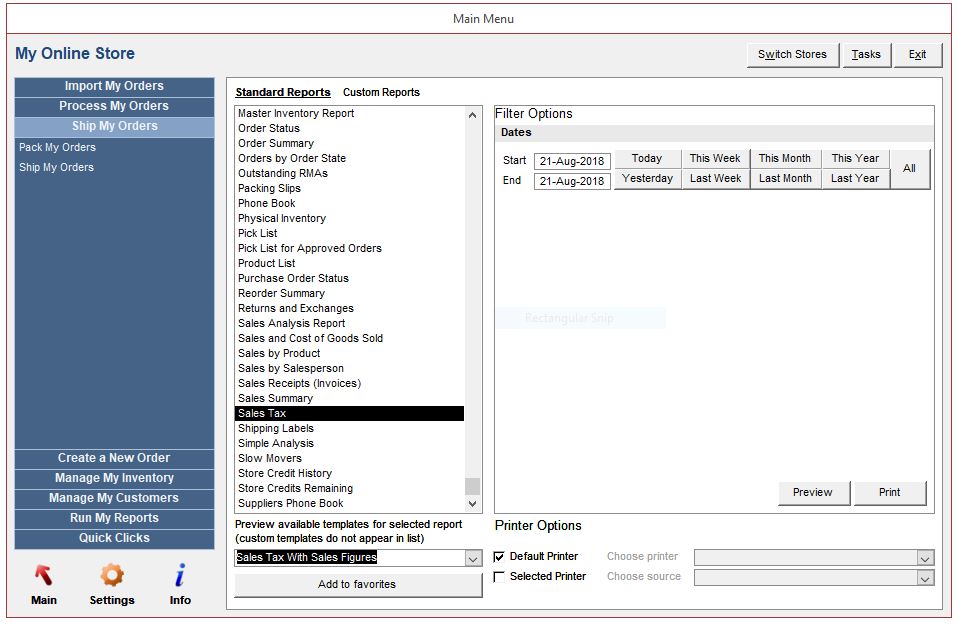Open Create a New Order menu
The image size is (957, 639).
pyautogui.click(x=114, y=458)
